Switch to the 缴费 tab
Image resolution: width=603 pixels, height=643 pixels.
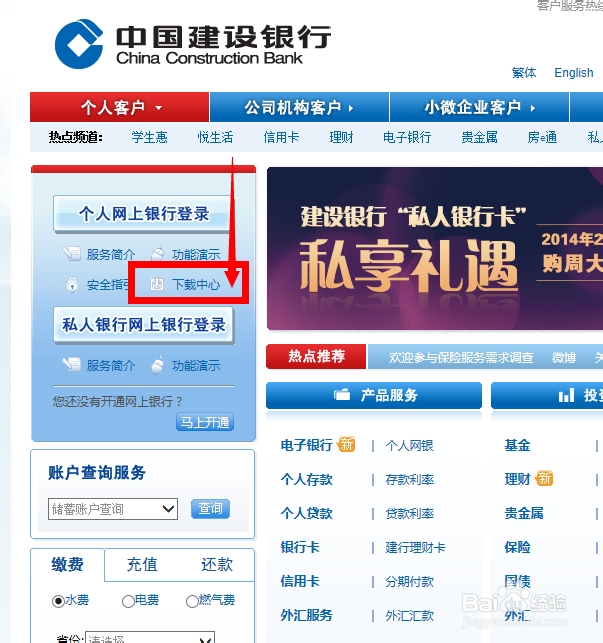(x=67, y=565)
